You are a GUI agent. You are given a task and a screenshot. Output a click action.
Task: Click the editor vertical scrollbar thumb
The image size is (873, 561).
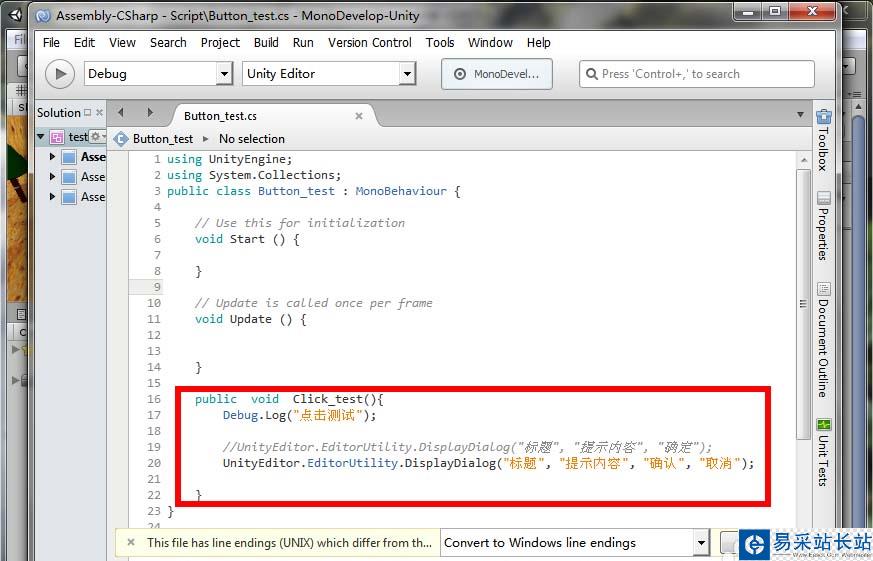(x=803, y=304)
